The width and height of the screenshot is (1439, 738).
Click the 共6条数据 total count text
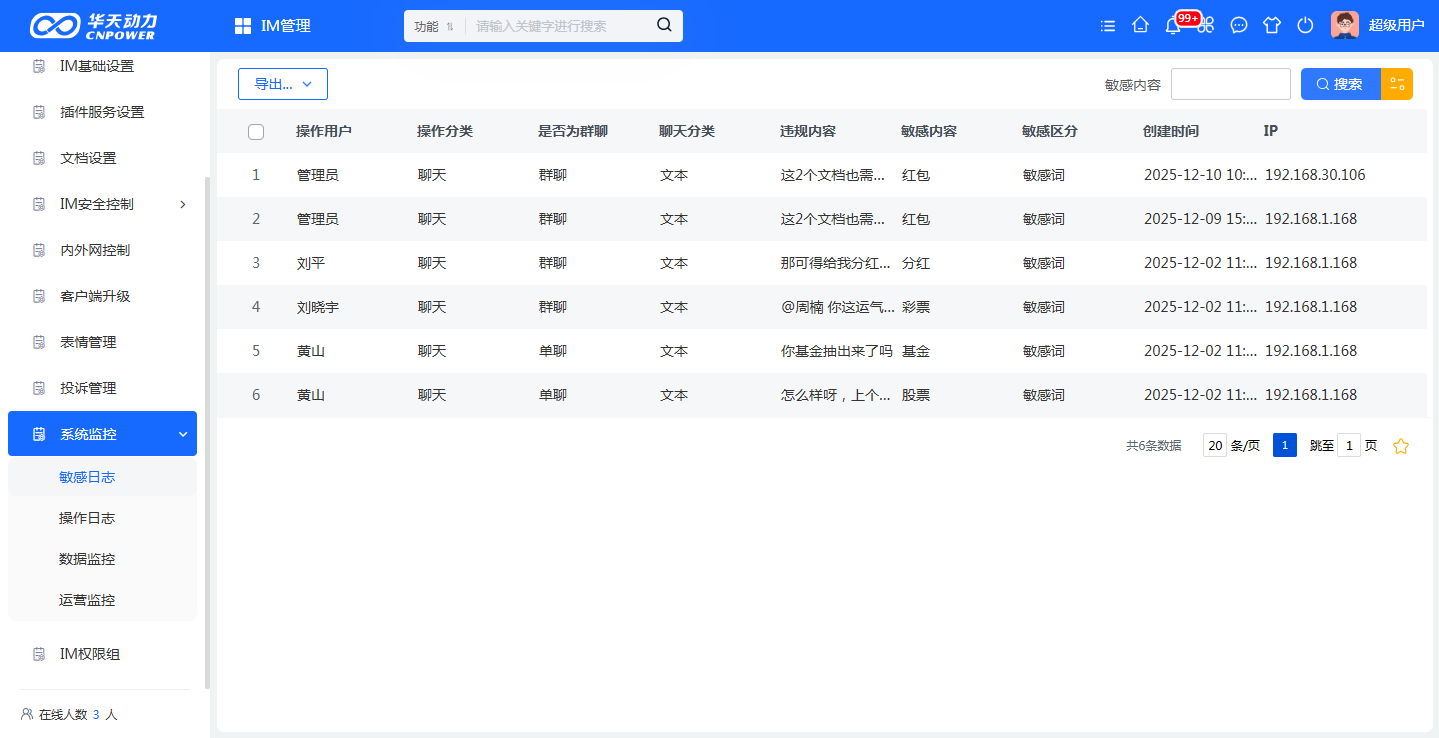(1154, 446)
